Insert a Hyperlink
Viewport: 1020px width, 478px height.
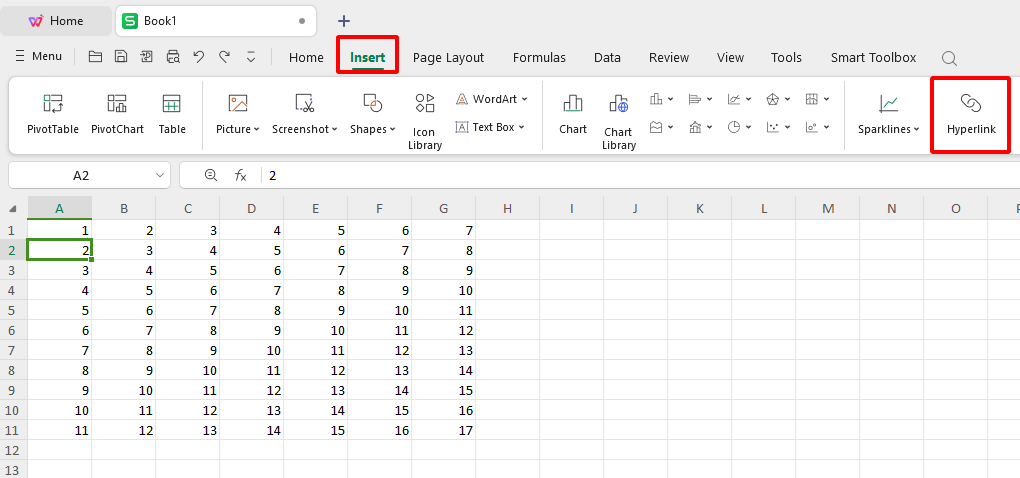[970, 113]
